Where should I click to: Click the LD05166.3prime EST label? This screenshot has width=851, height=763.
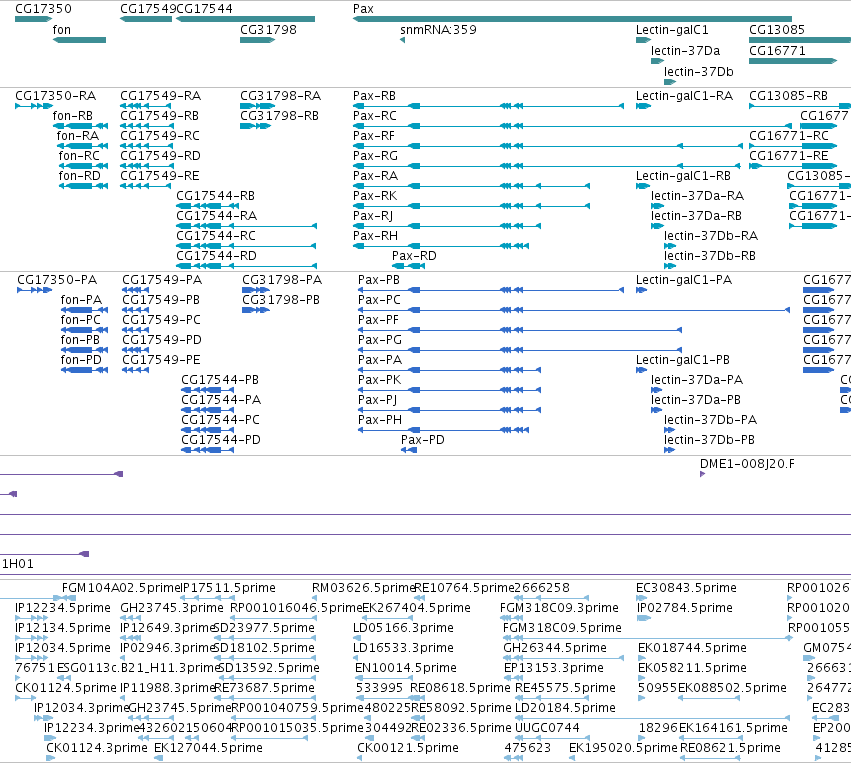403,628
